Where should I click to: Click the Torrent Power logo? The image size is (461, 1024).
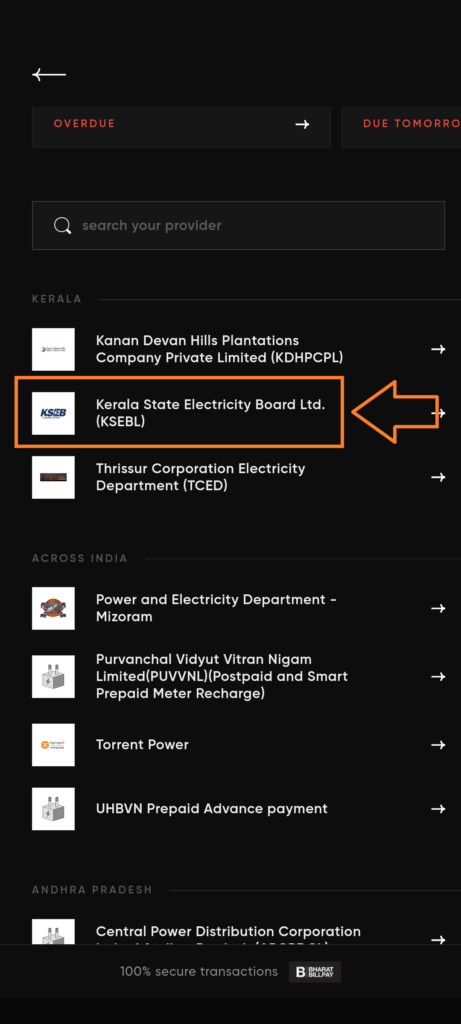[53, 744]
